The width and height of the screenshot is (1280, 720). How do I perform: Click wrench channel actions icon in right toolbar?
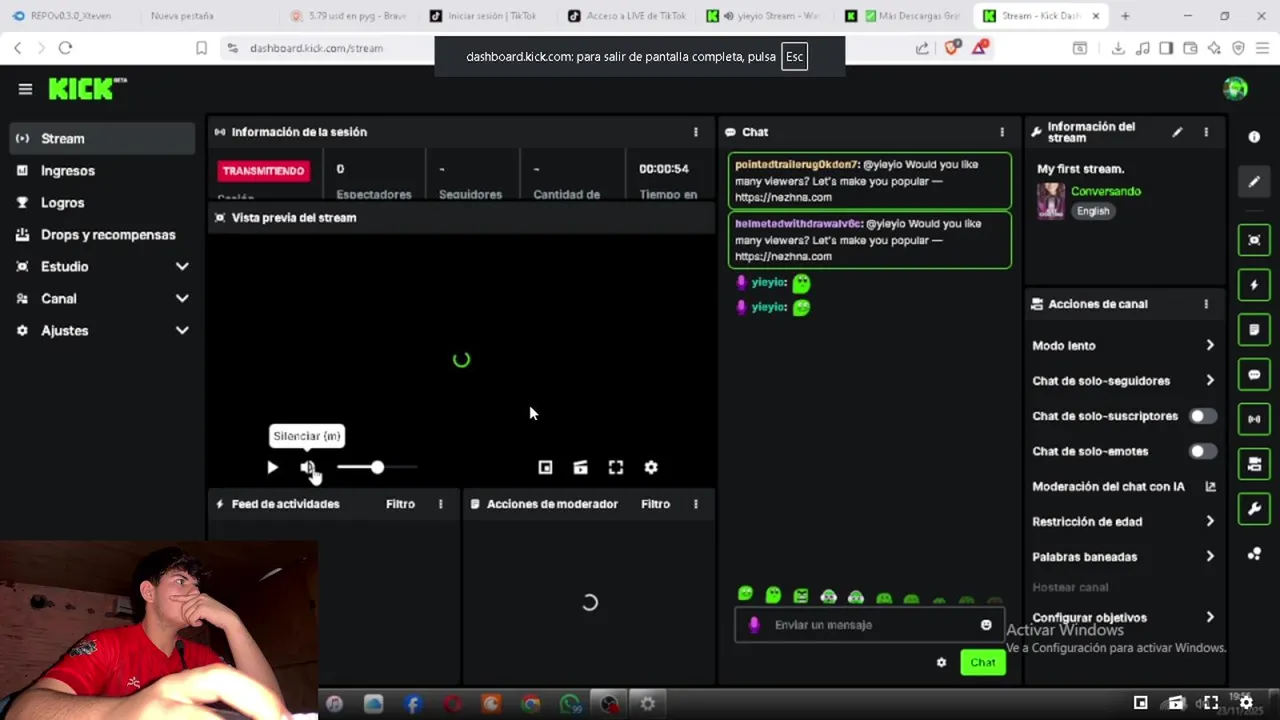tap(1254, 509)
